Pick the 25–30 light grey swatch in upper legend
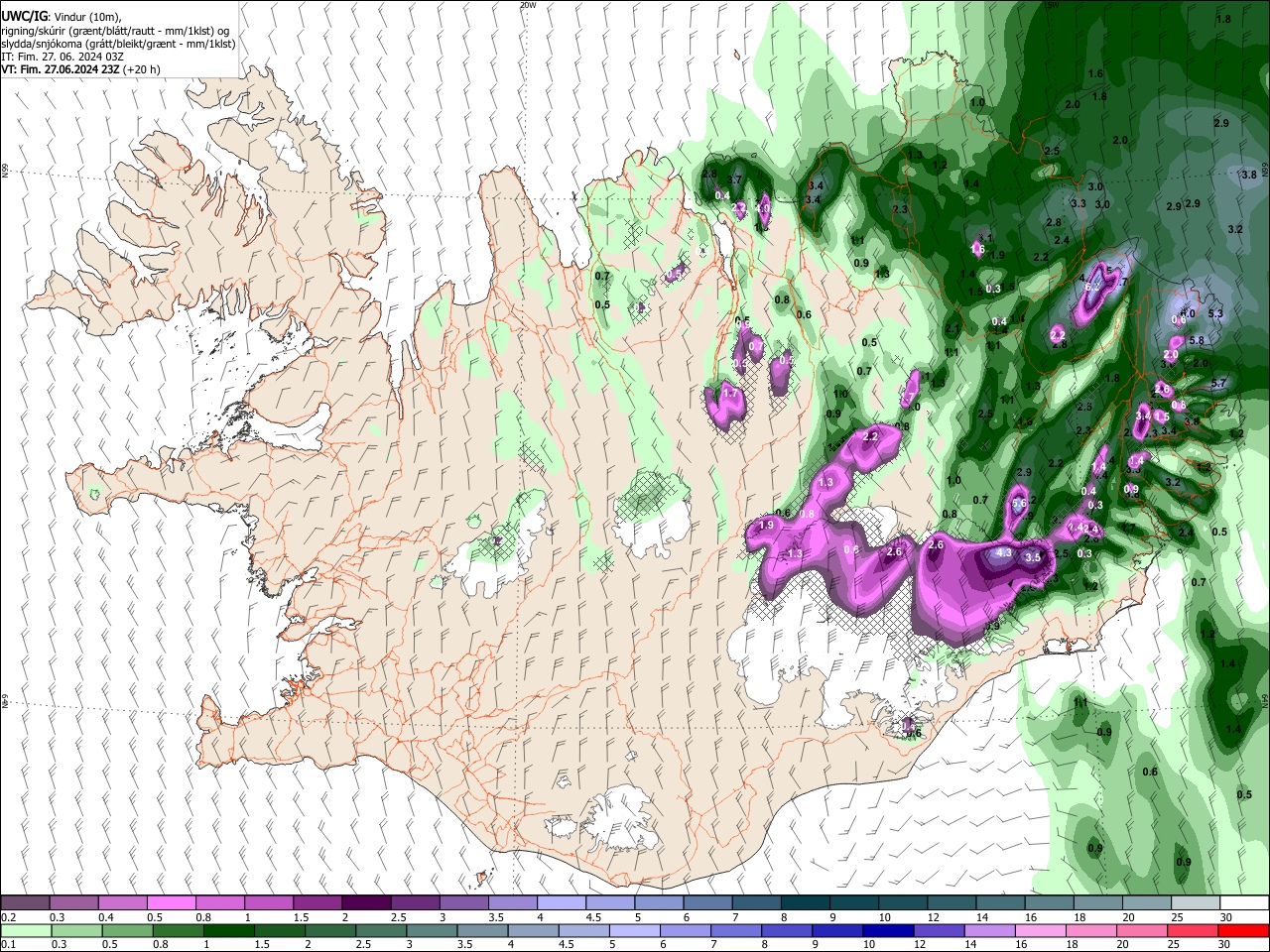 point(1194,903)
